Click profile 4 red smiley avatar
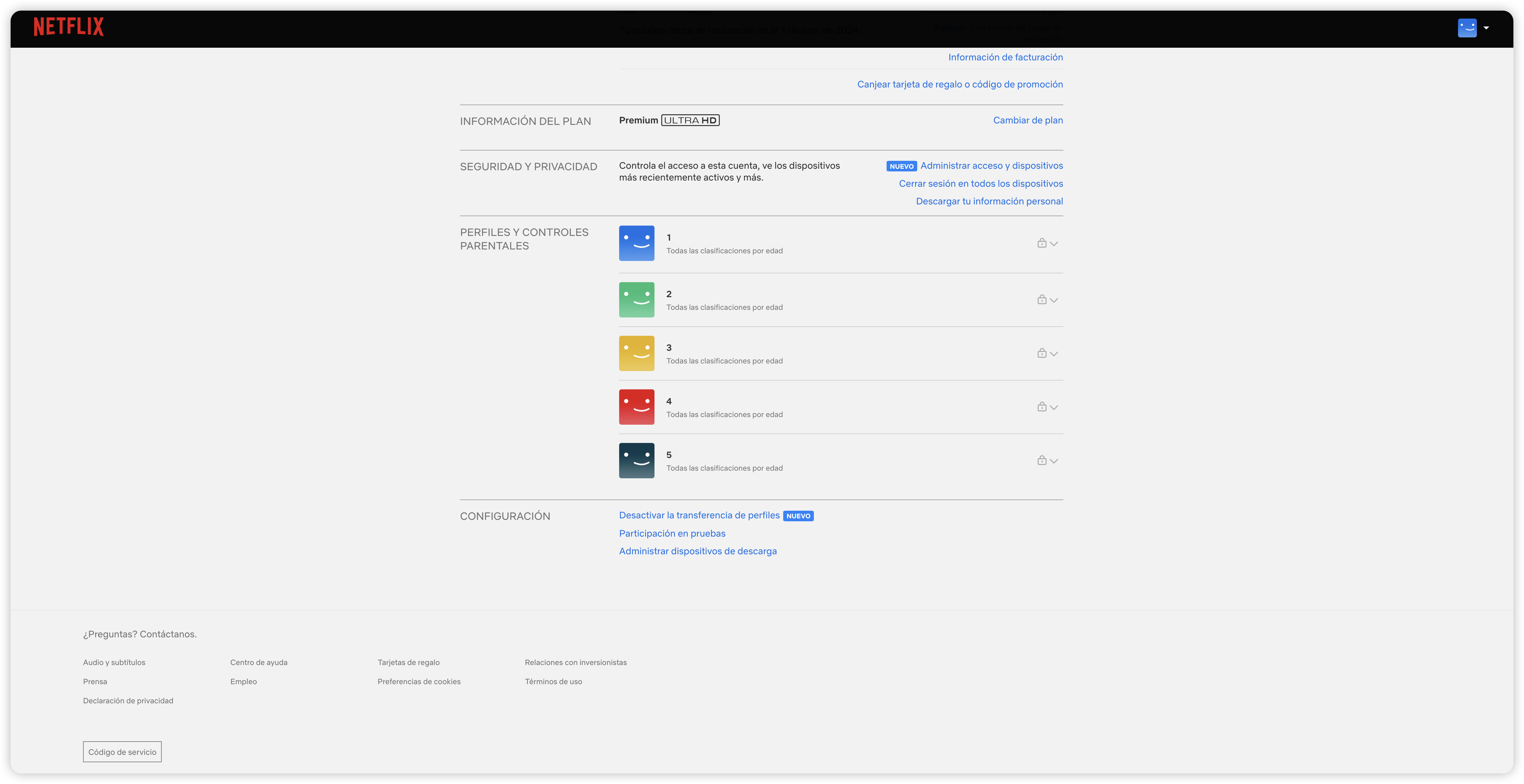Viewport: 1524px width, 784px height. coord(637,407)
